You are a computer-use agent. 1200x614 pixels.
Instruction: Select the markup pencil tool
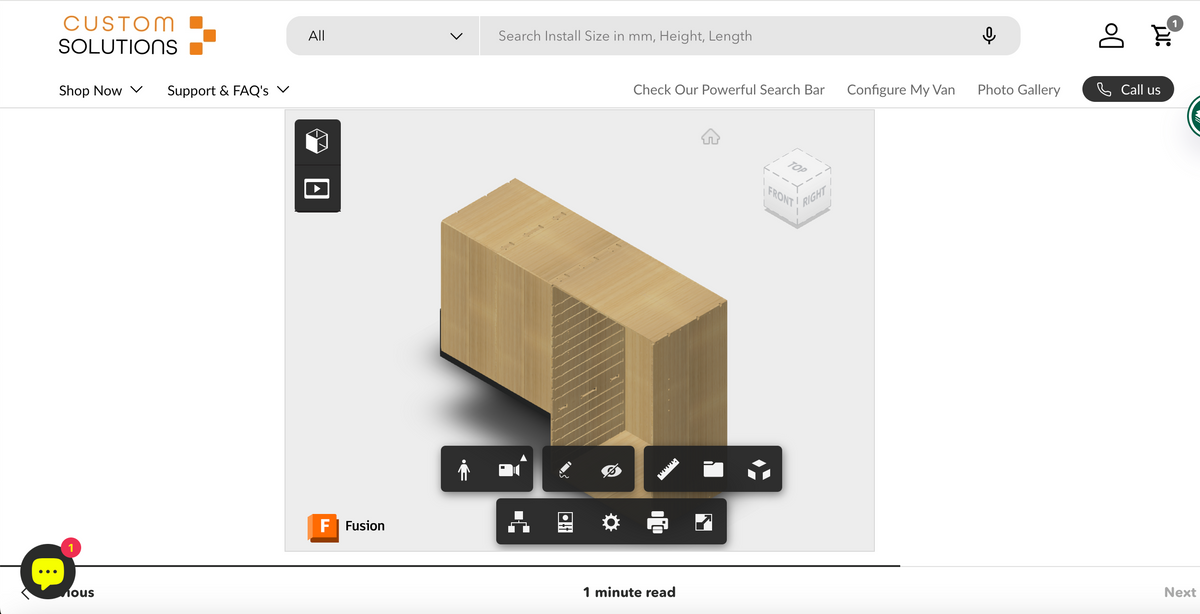pos(565,469)
